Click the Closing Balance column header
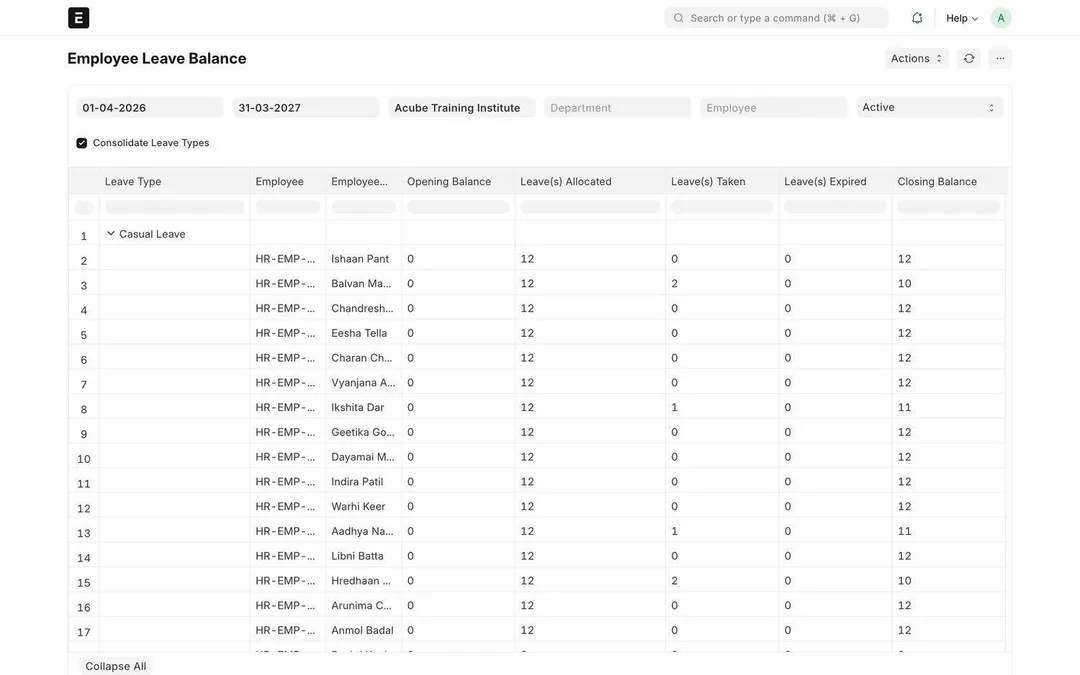 [x=948, y=182]
